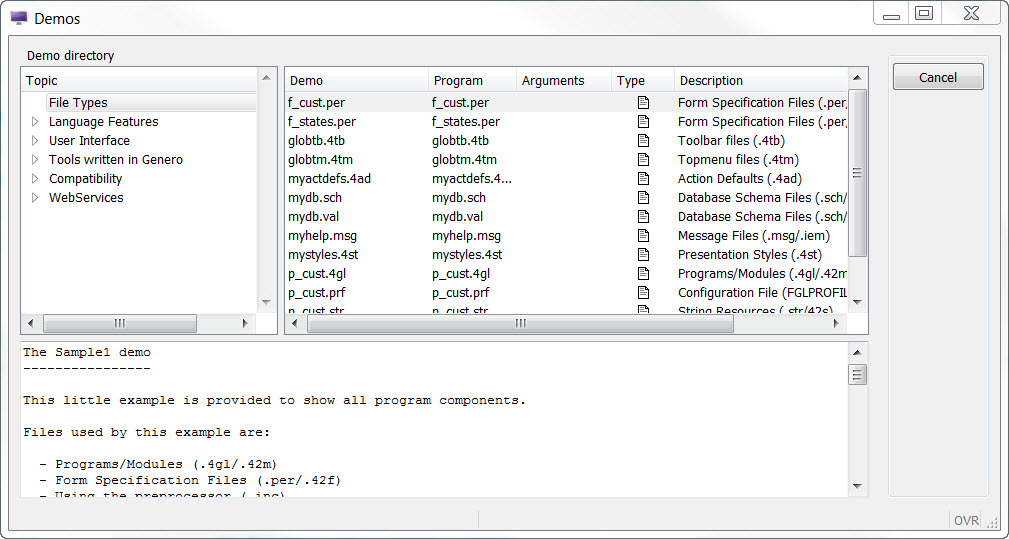Expand the User Interface topic
This screenshot has height=539, width=1009.
coord(35,140)
